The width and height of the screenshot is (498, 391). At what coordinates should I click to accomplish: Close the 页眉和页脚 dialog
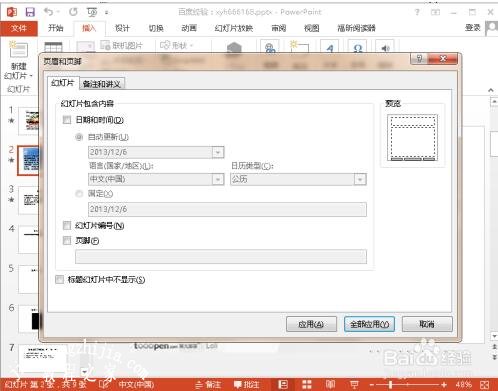(x=443, y=59)
